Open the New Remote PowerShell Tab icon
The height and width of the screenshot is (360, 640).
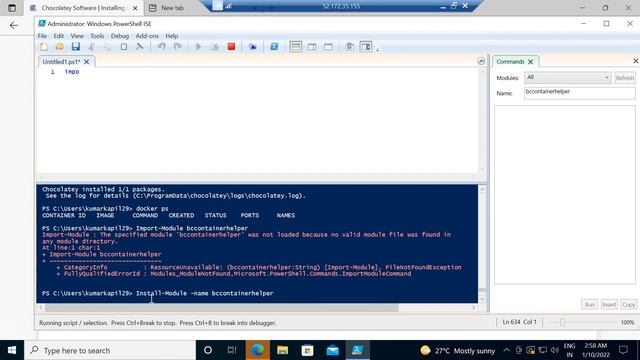point(253,47)
